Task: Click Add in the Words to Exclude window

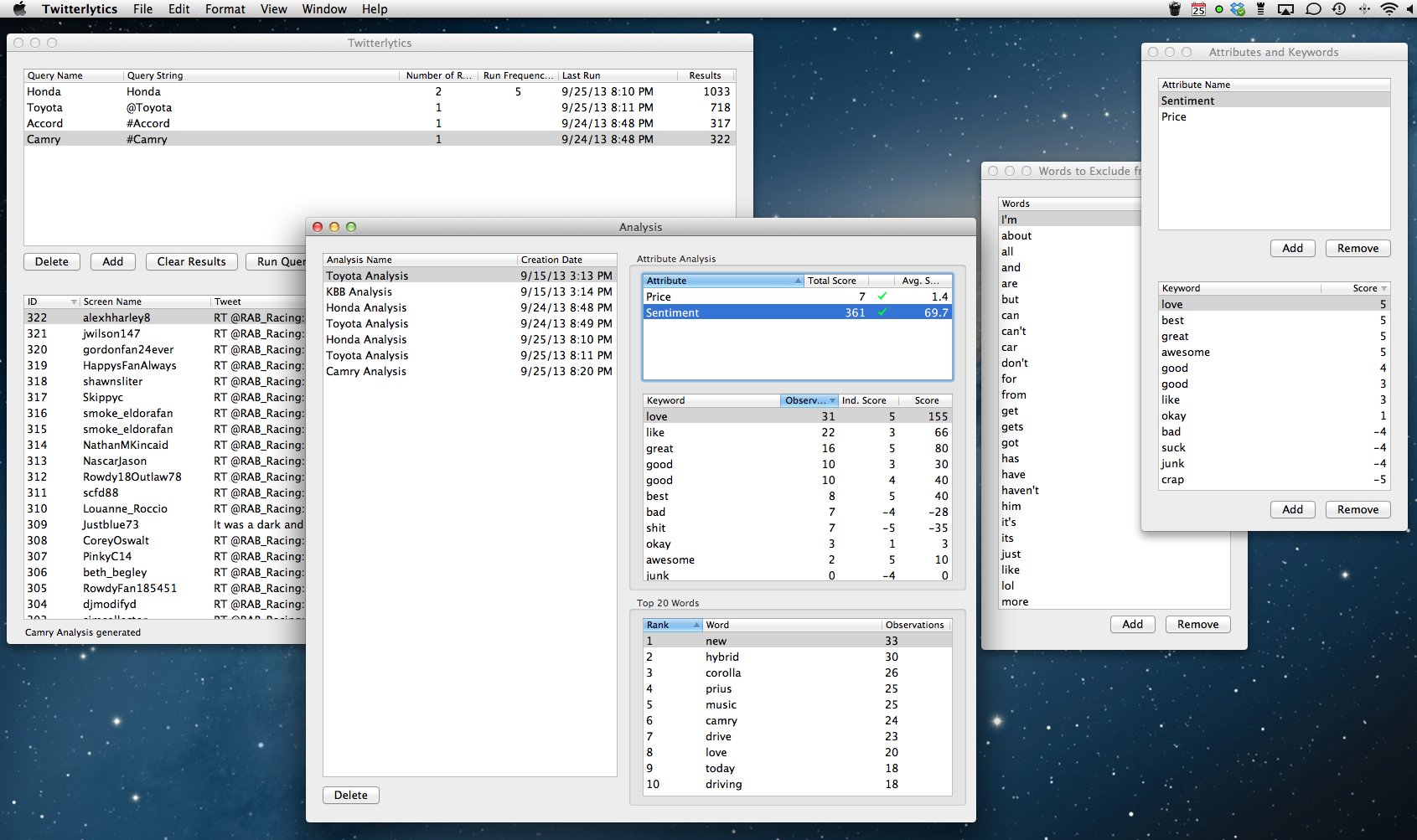Action: [x=1133, y=624]
